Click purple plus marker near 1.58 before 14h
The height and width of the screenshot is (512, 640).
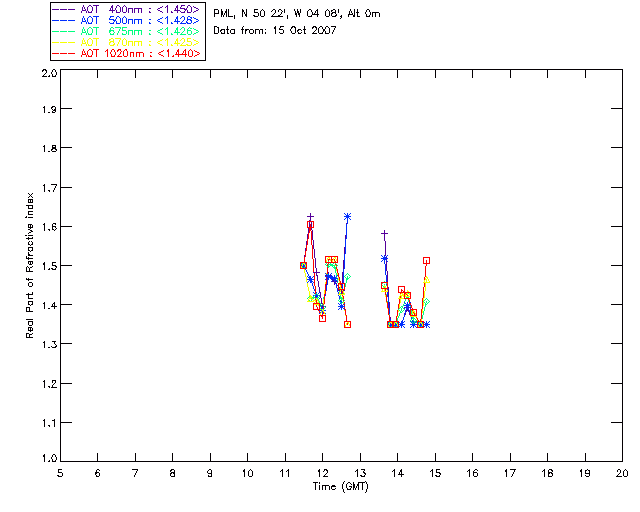click(384, 234)
